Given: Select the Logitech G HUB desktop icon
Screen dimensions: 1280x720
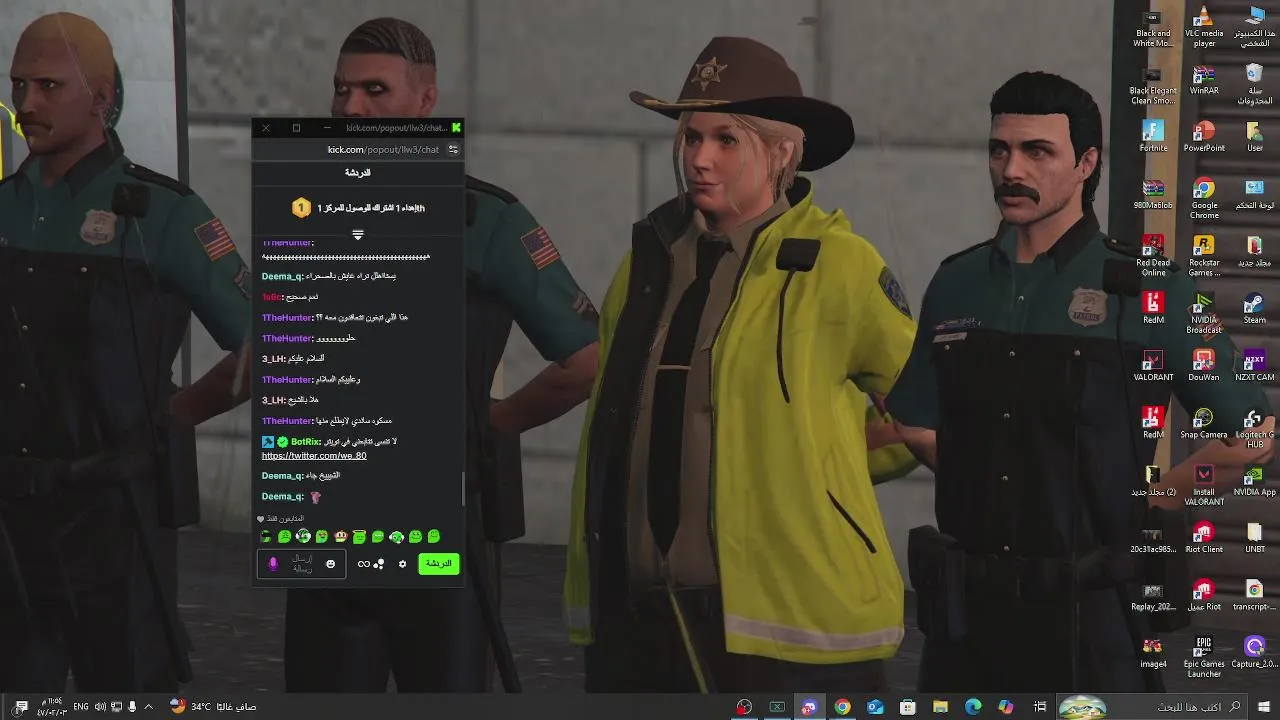Looking at the screenshot, I should pyautogui.click(x=1254, y=428).
